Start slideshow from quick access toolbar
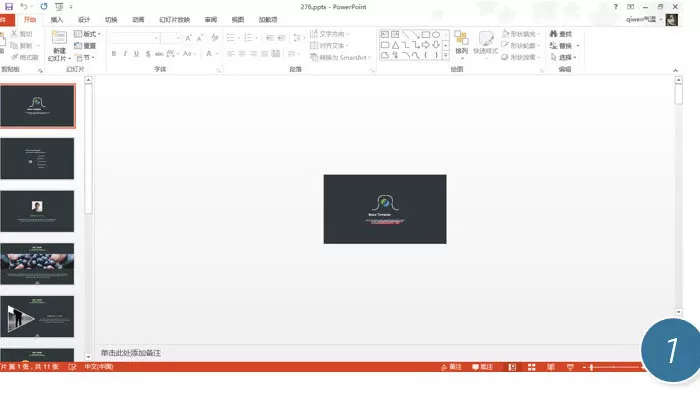Screen dimensions: 700x397 click(x=59, y=7)
